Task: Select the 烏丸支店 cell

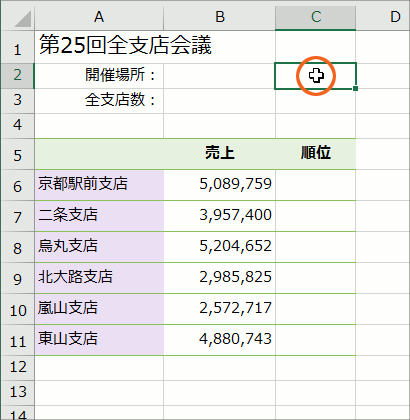Action: pyautogui.click(x=99, y=247)
